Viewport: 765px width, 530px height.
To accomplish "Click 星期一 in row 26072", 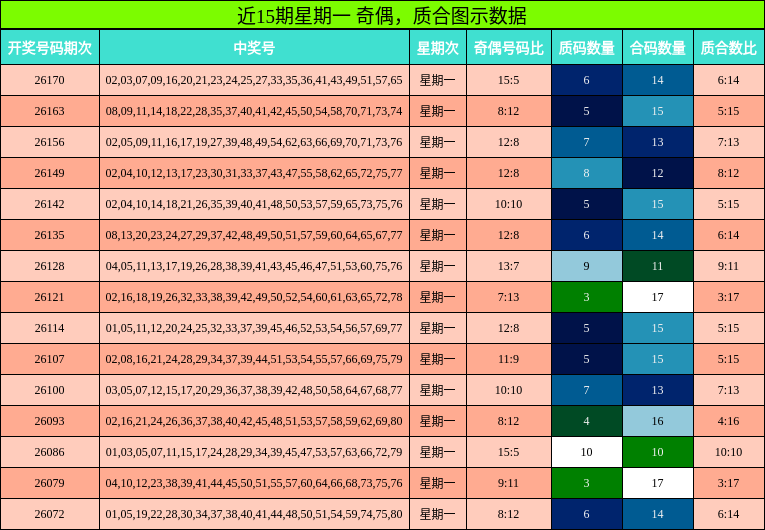I will click(438, 514).
